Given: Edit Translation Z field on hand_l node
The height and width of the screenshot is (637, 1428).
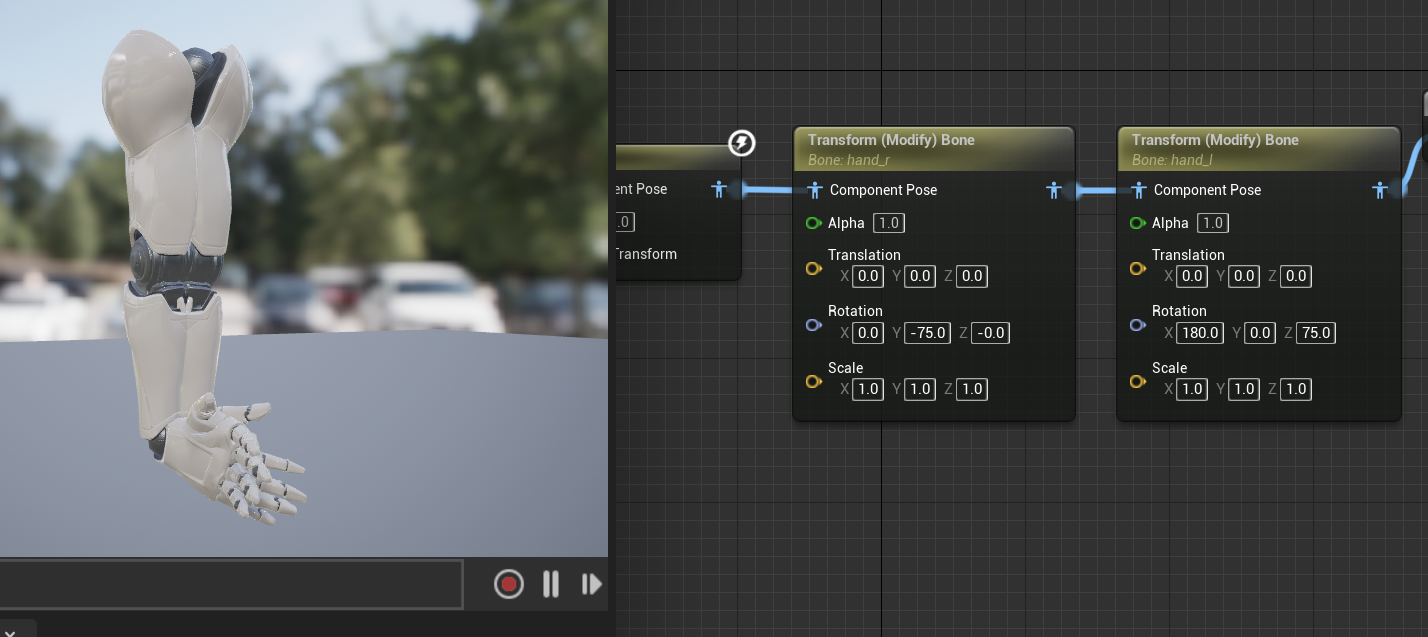Looking at the screenshot, I should click(x=1296, y=276).
